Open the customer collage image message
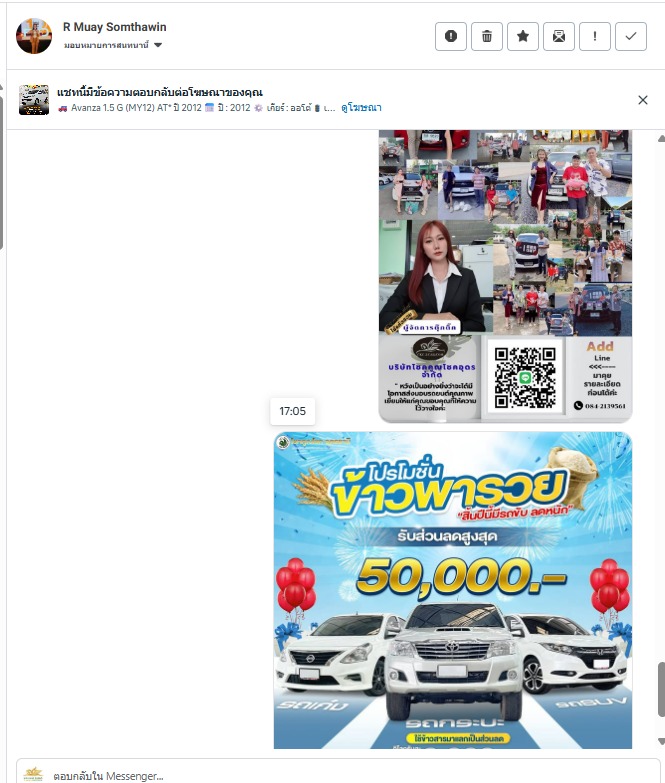 coord(505,276)
